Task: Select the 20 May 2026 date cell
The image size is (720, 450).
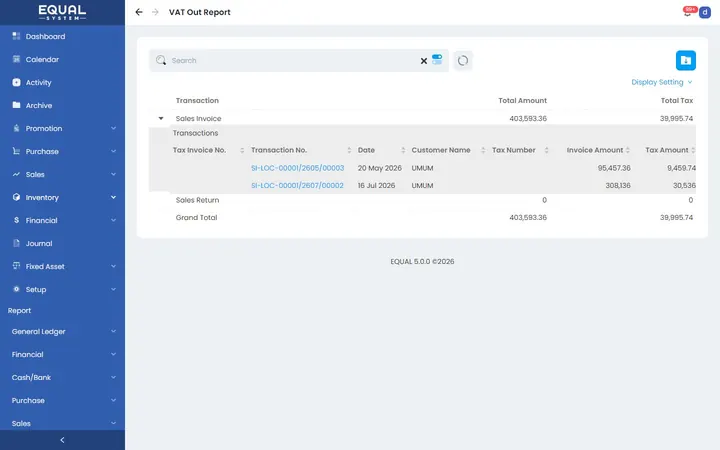Action: (379, 168)
